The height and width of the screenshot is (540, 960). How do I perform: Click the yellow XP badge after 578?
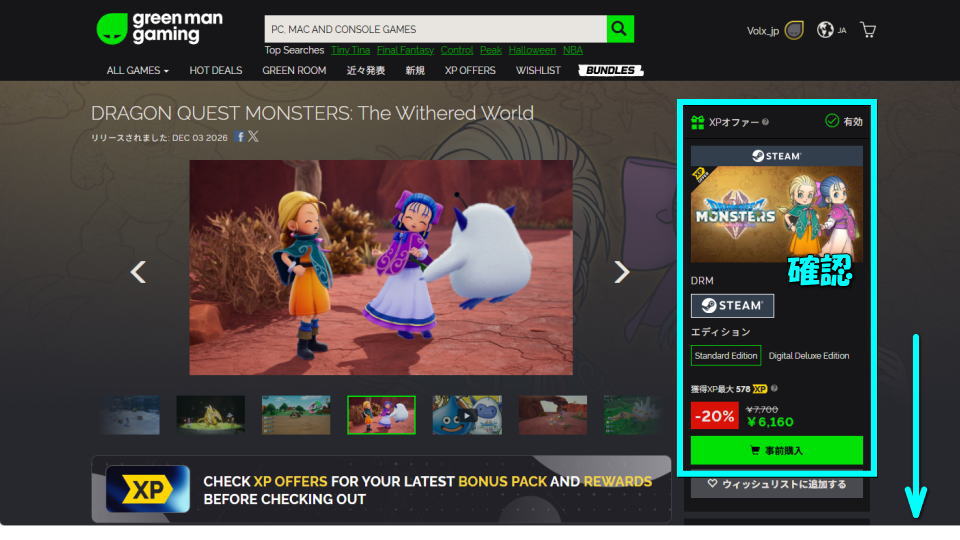pos(760,389)
